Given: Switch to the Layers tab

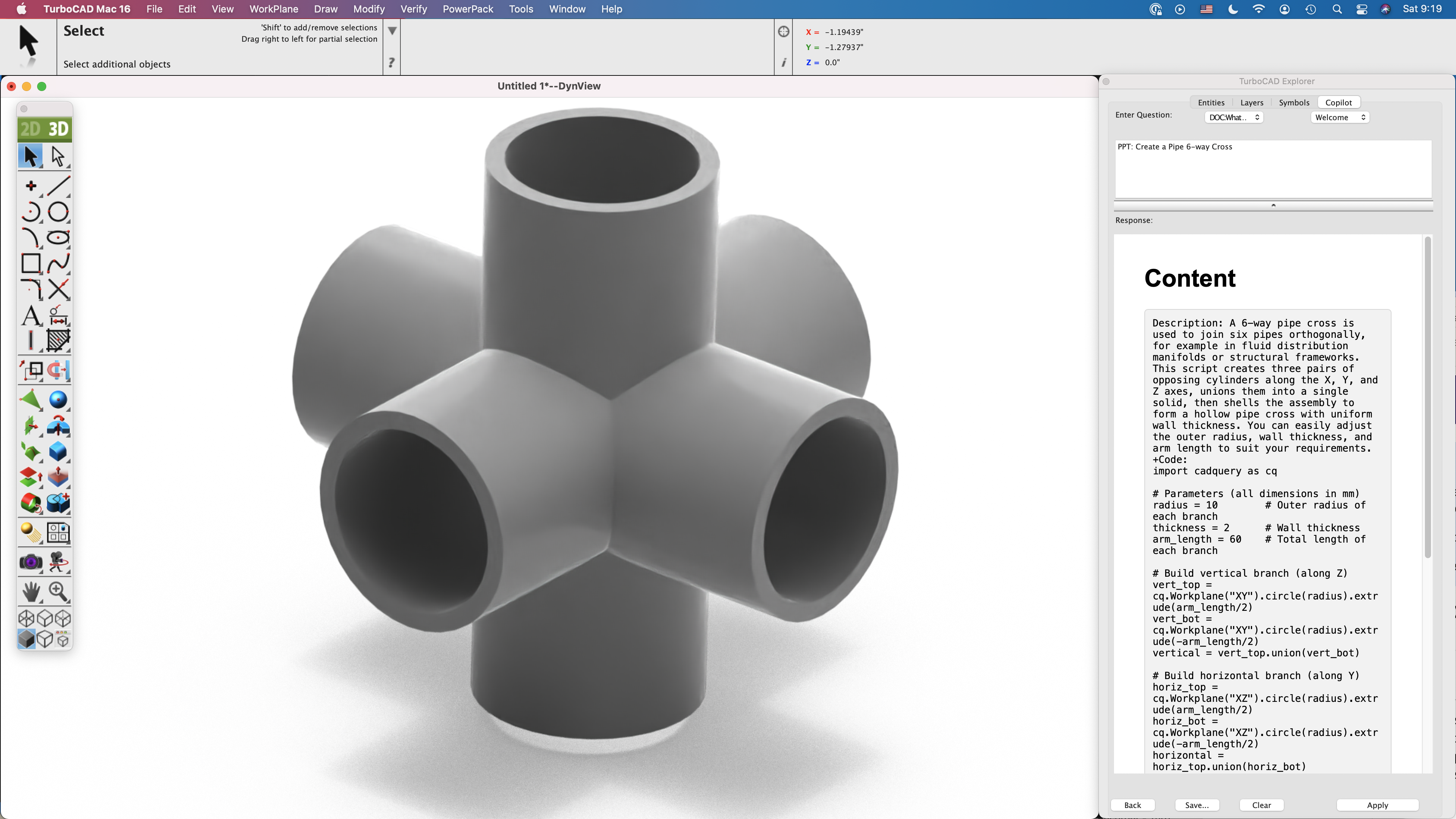Looking at the screenshot, I should (1251, 102).
